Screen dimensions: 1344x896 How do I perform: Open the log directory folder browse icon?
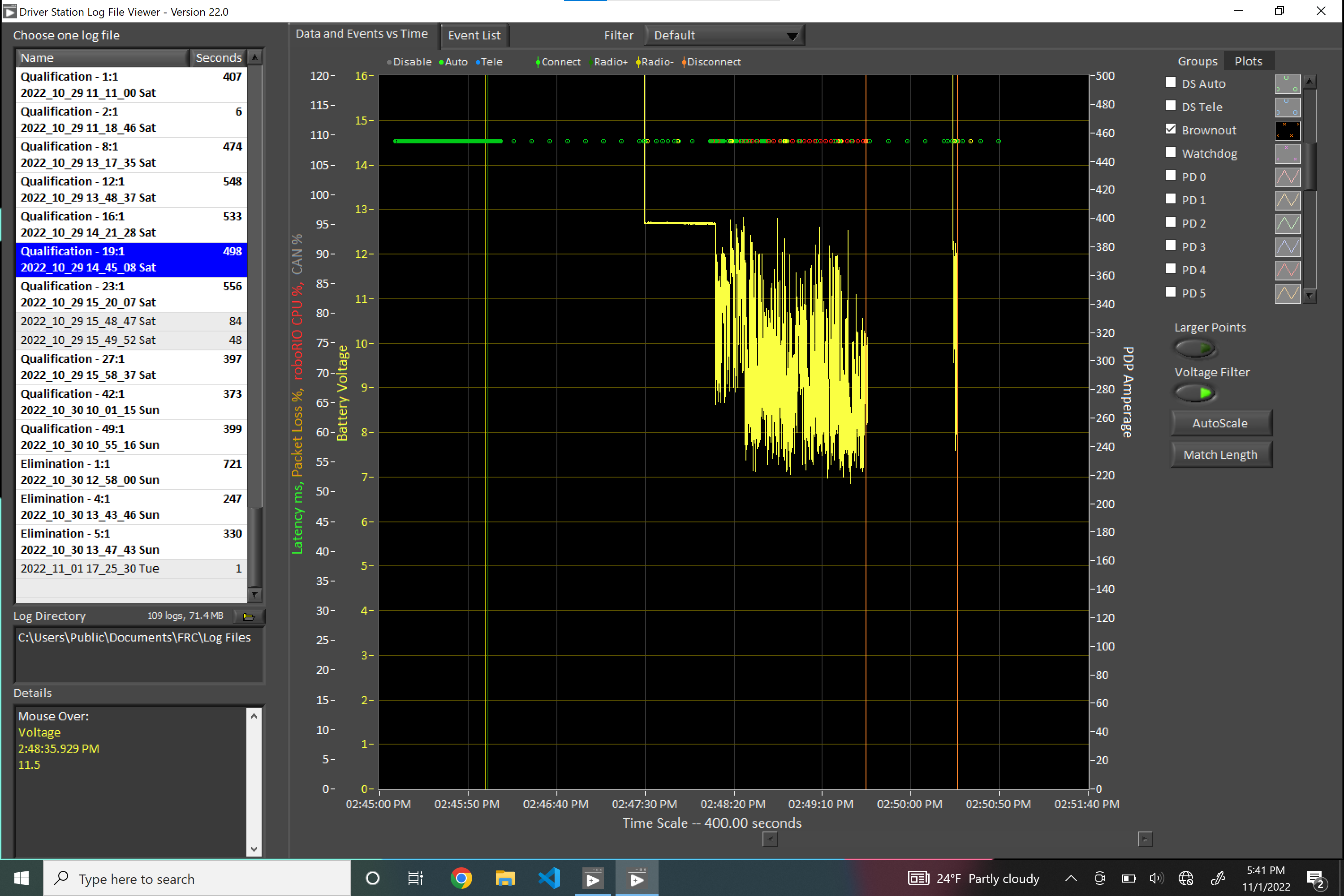pyautogui.click(x=248, y=616)
